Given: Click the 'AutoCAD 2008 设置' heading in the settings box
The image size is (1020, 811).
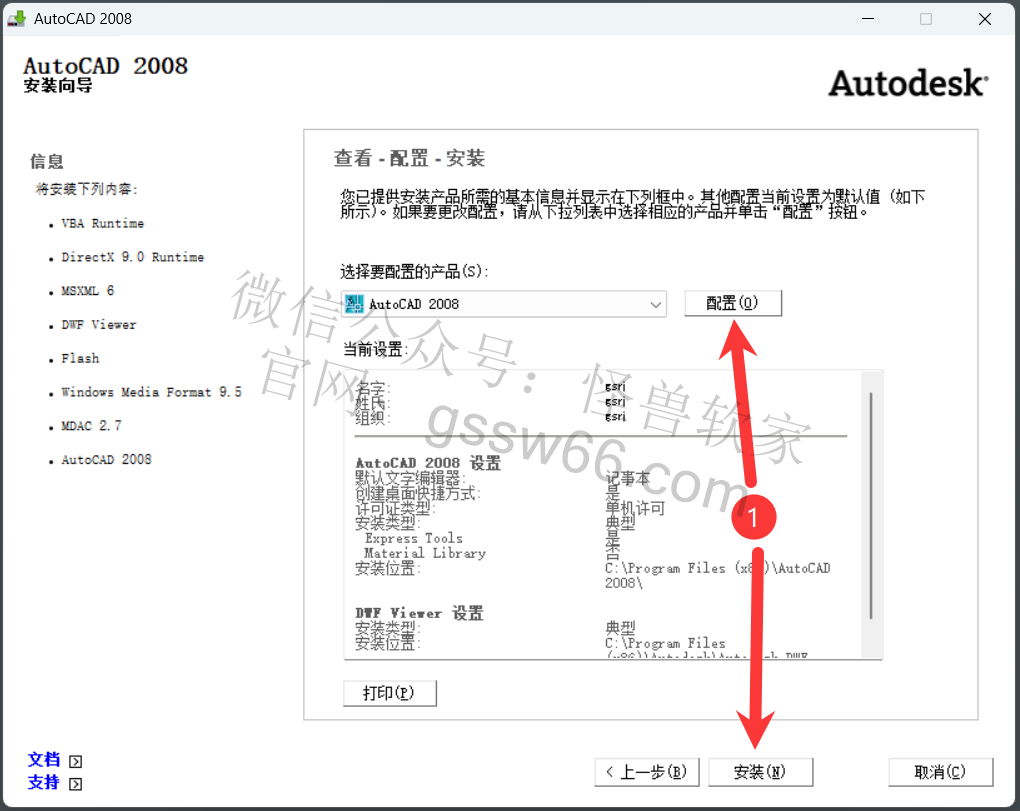Looking at the screenshot, I should pos(428,464).
